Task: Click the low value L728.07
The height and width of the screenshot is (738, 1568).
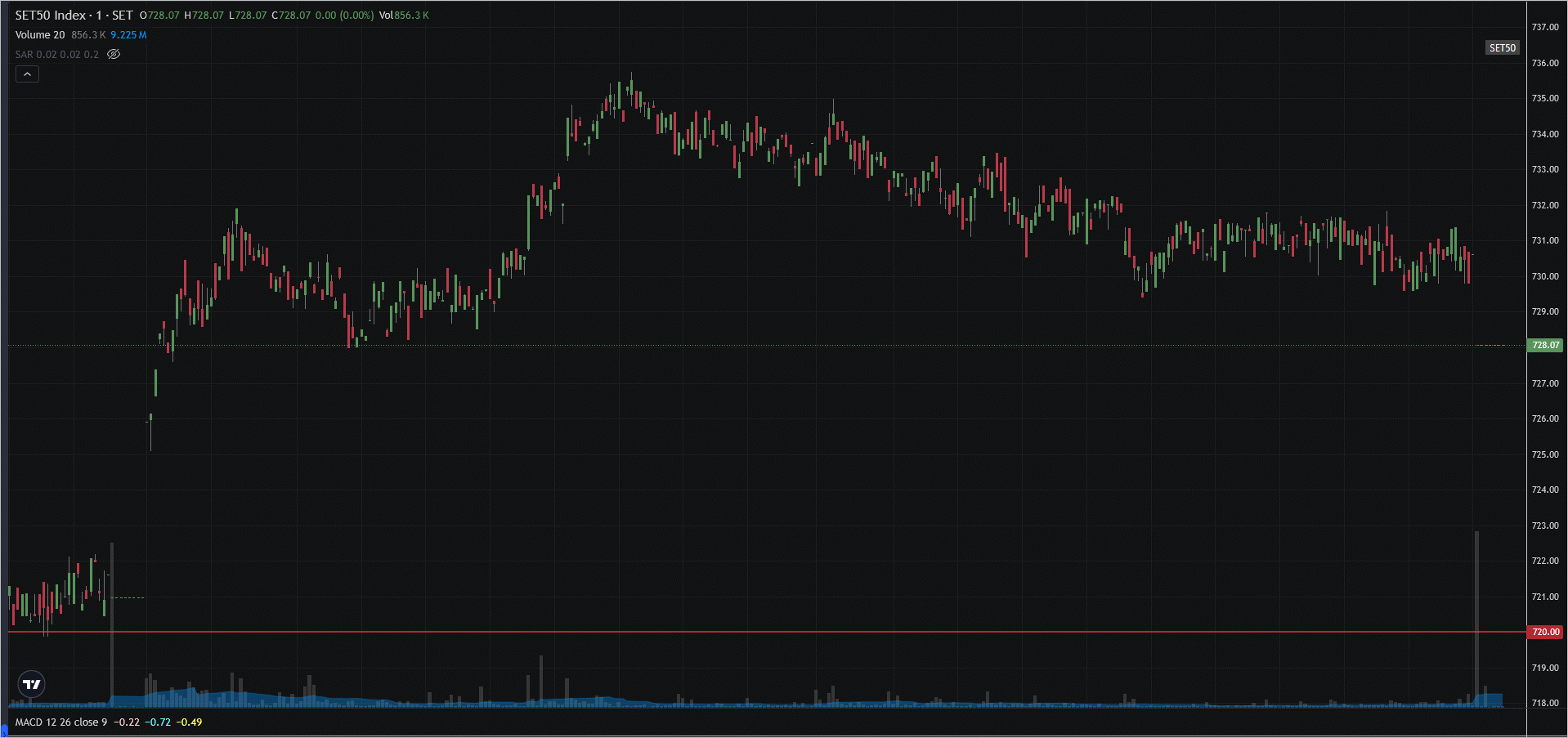Action: coord(248,16)
